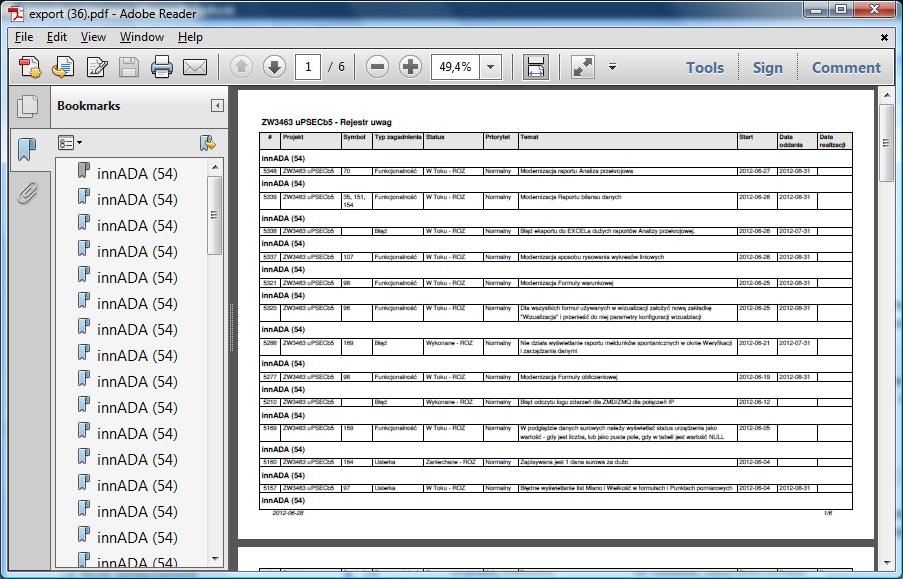903x579 pixels.
Task: Go to previous page with up arrow
Action: pyautogui.click(x=241, y=67)
